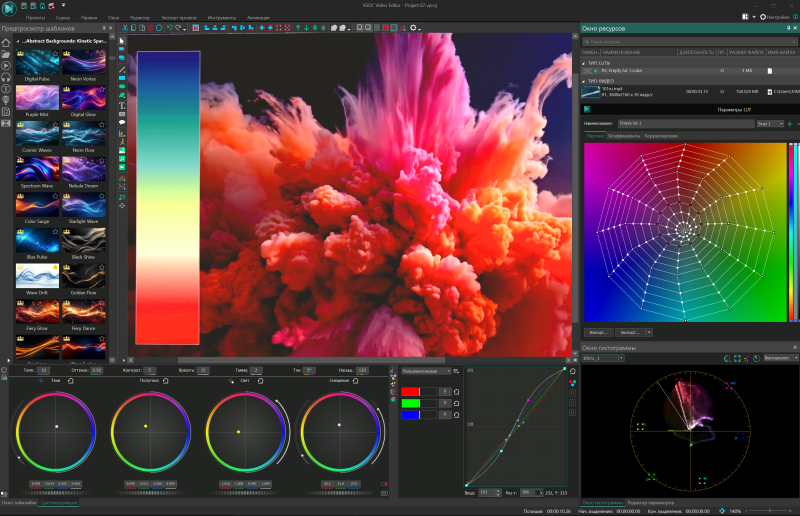Collapse the Abstract Backgrounds template folder
Screen dimensions: 800x516
click(18, 41)
